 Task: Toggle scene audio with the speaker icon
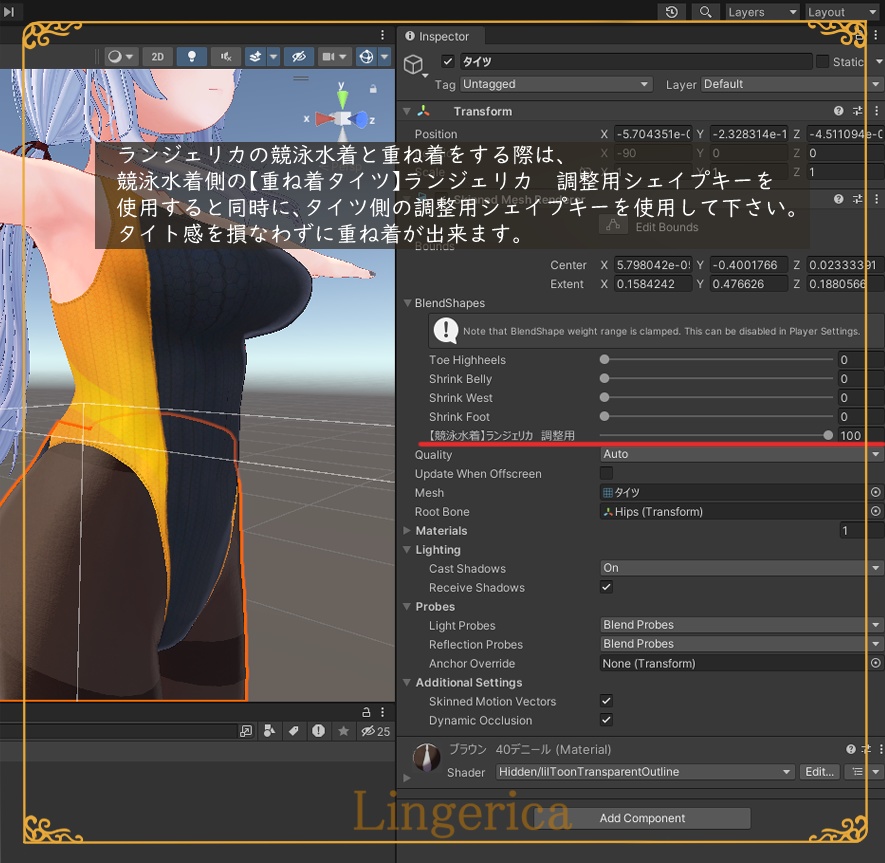tap(226, 56)
